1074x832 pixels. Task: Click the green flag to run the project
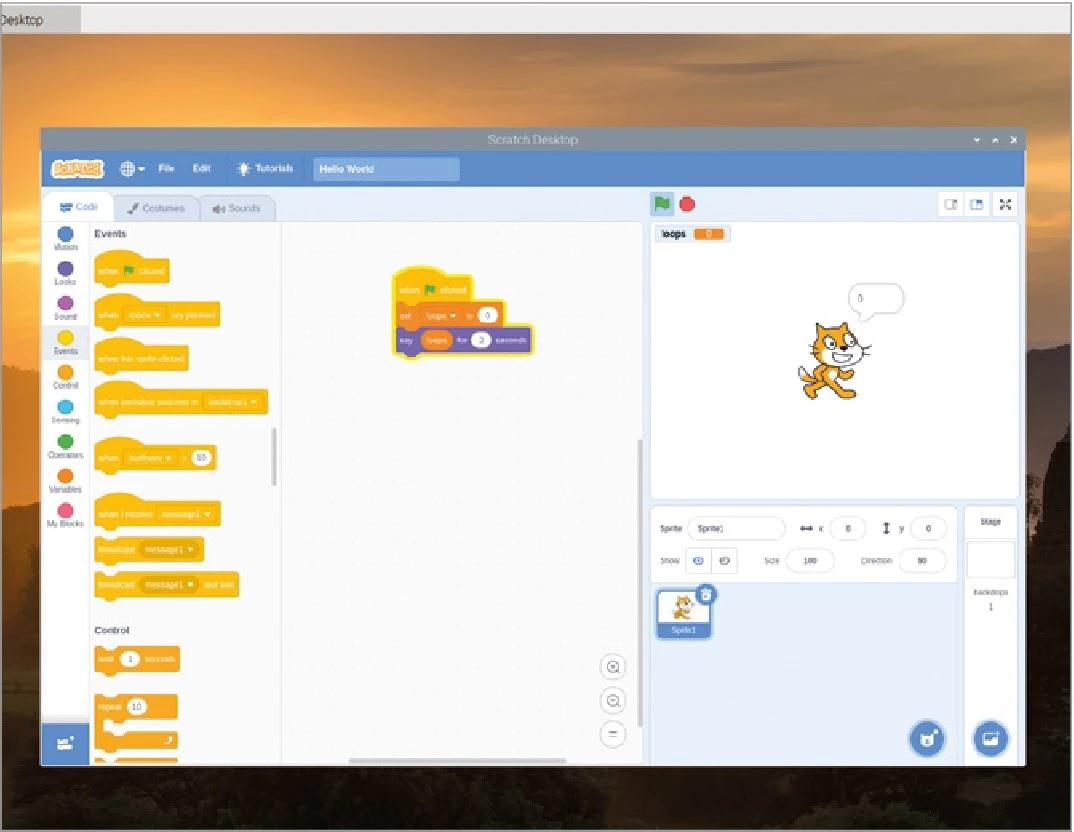tap(661, 204)
